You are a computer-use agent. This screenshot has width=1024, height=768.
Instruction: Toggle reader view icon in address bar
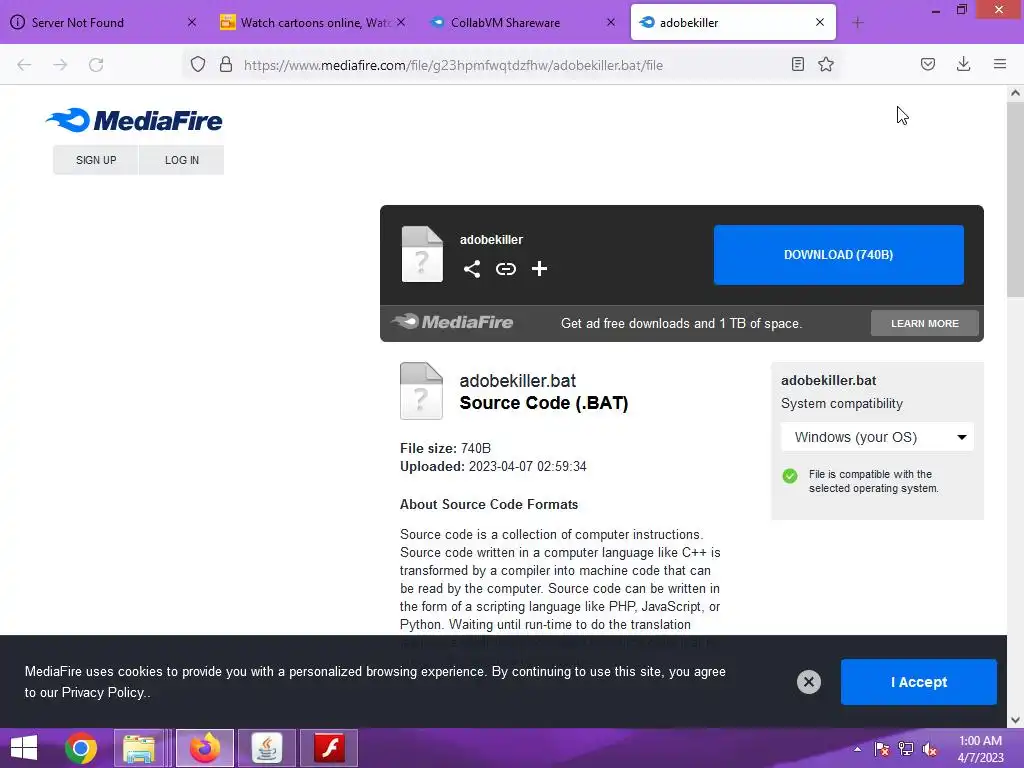point(797,64)
